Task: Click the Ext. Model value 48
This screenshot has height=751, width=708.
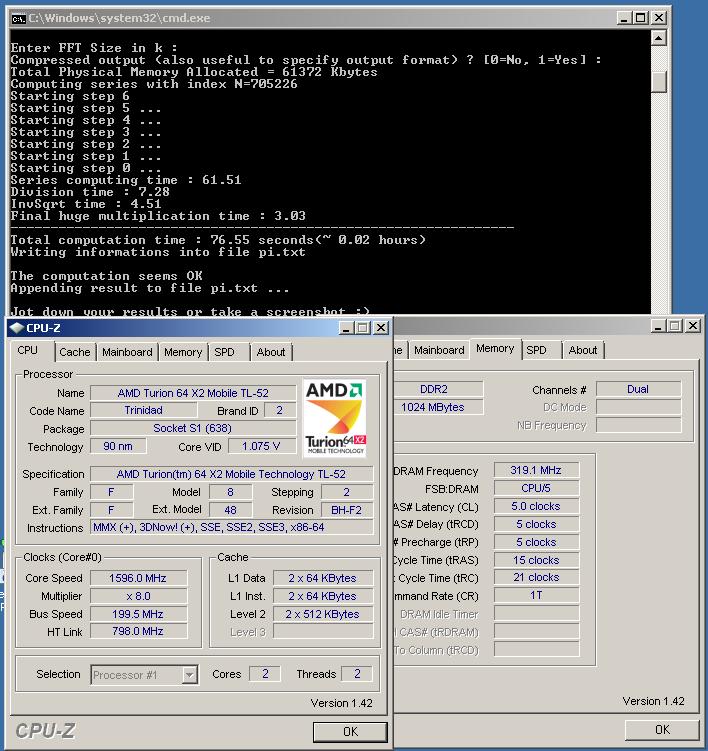Action: pyautogui.click(x=230, y=510)
